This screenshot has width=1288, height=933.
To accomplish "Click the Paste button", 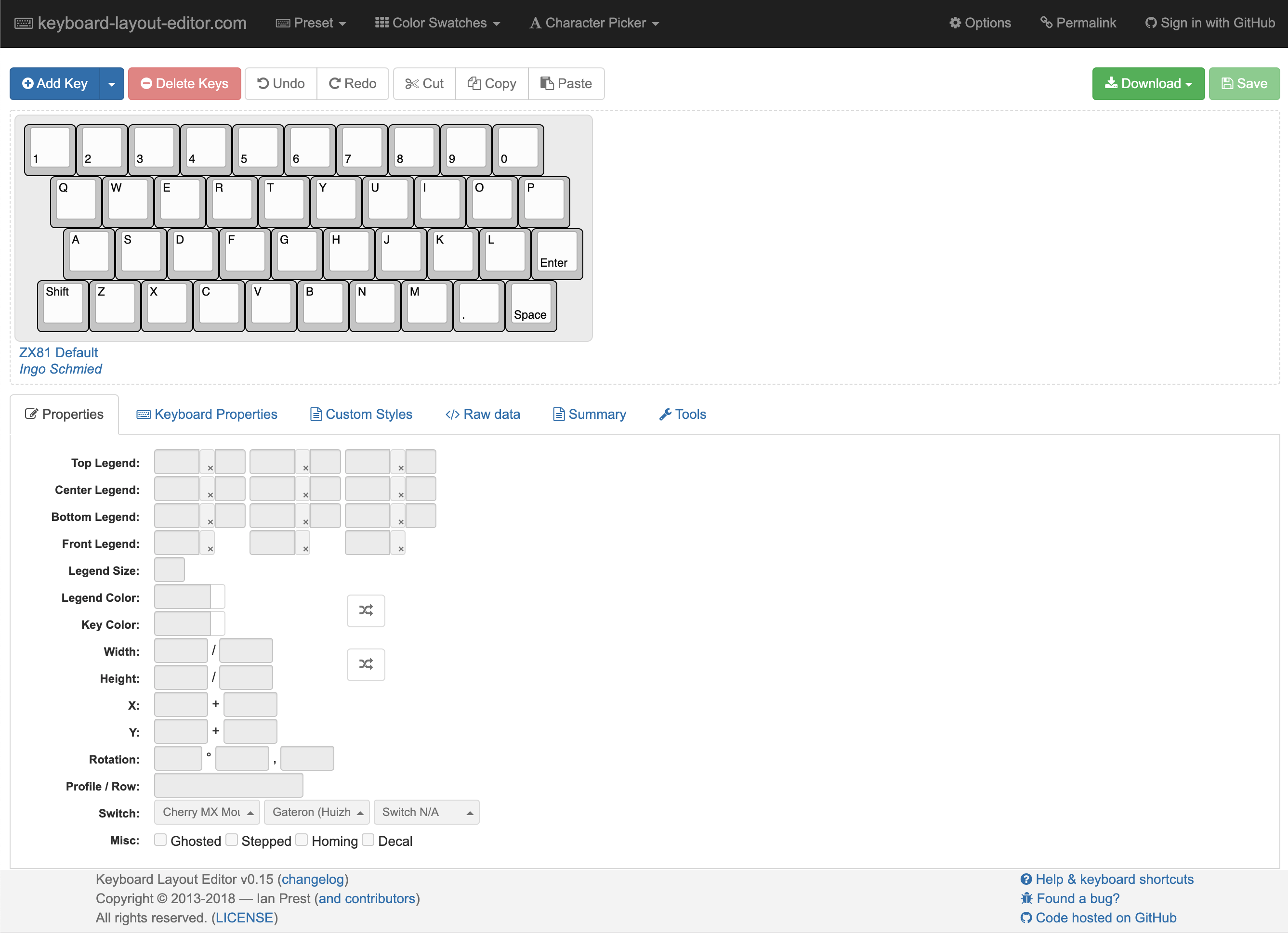I will pyautogui.click(x=565, y=84).
